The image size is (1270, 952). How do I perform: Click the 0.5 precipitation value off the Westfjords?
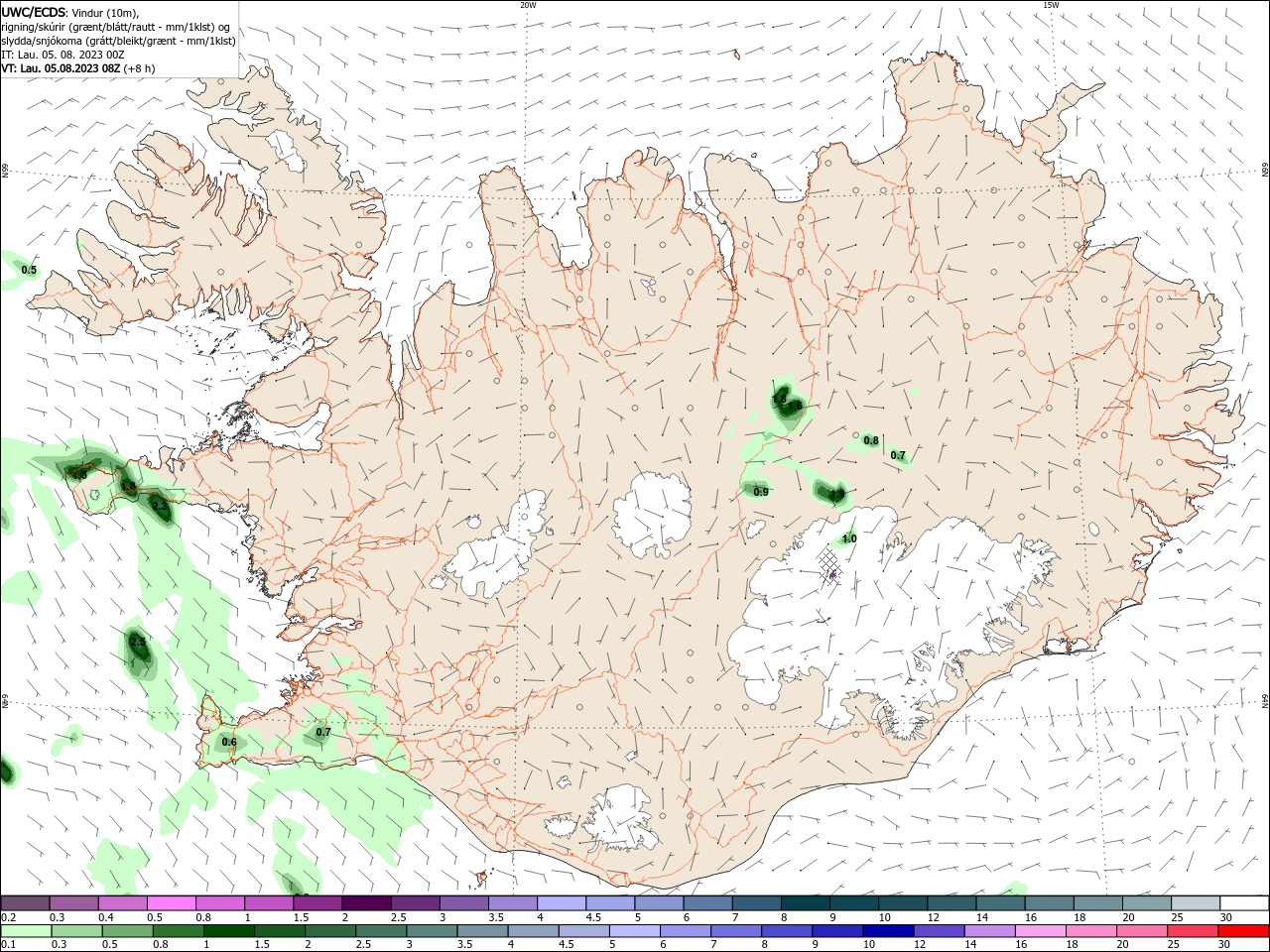29,270
